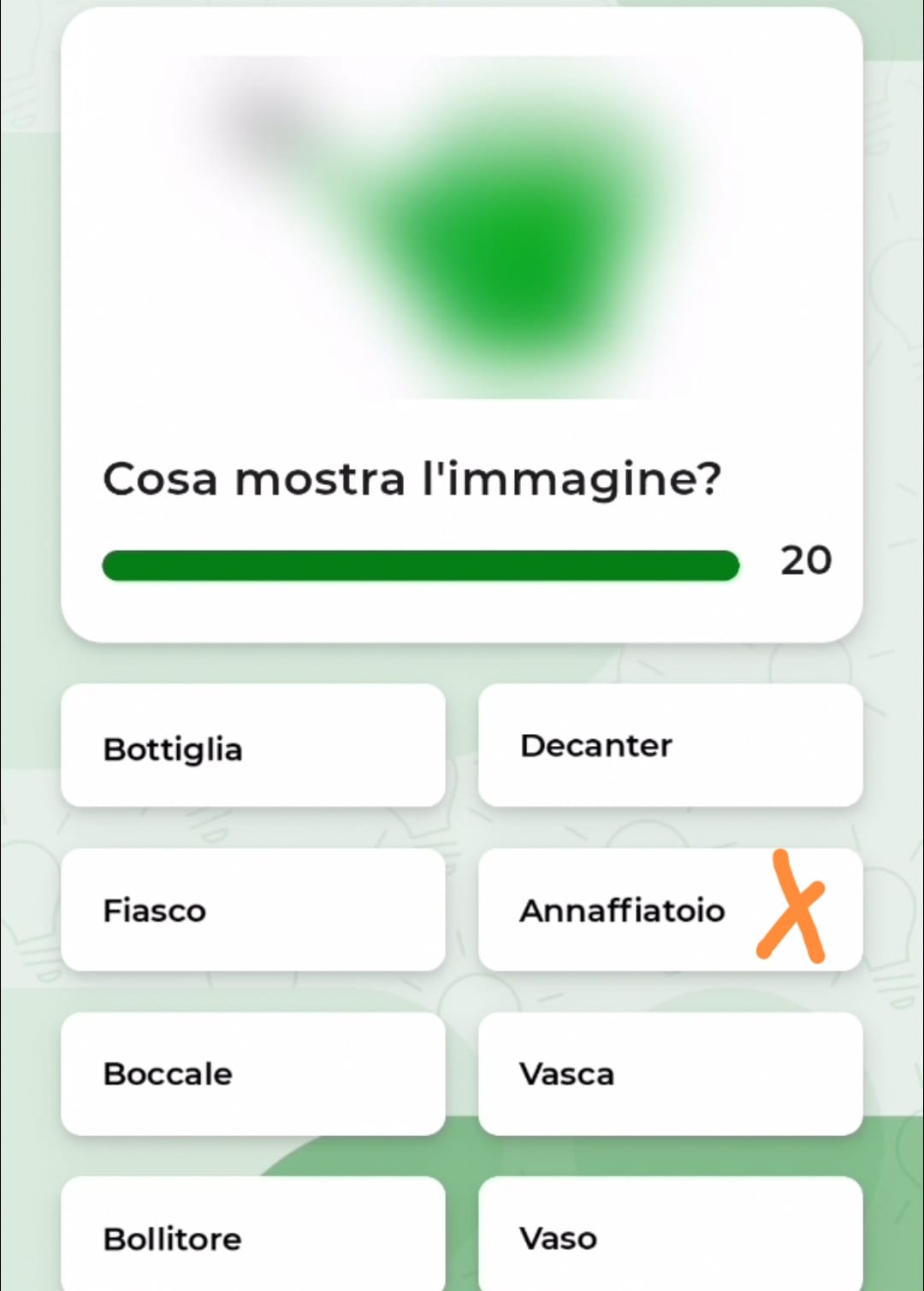Pick the "Vaso" answer option

[670, 1237]
